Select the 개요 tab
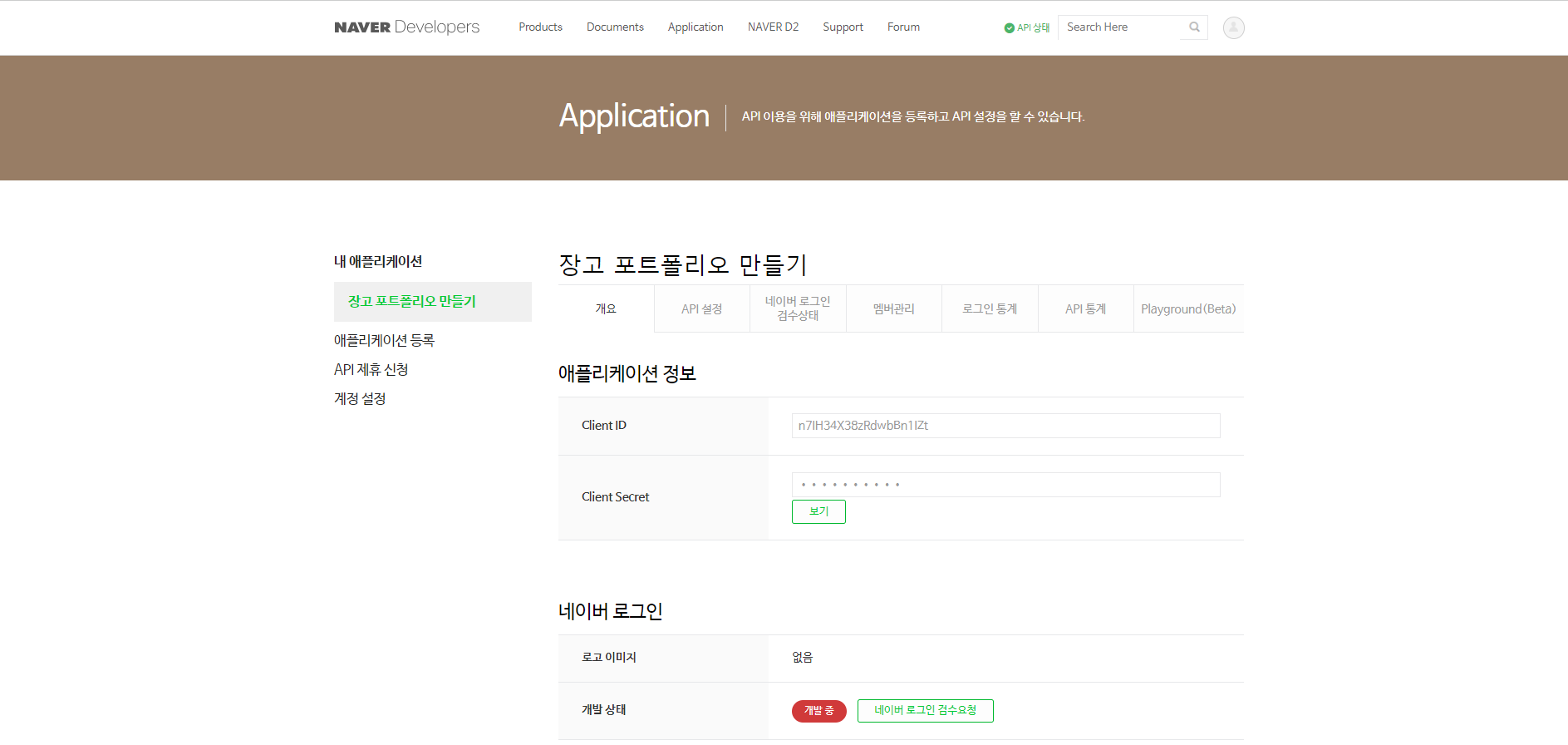The height and width of the screenshot is (745, 1568). [x=606, y=308]
